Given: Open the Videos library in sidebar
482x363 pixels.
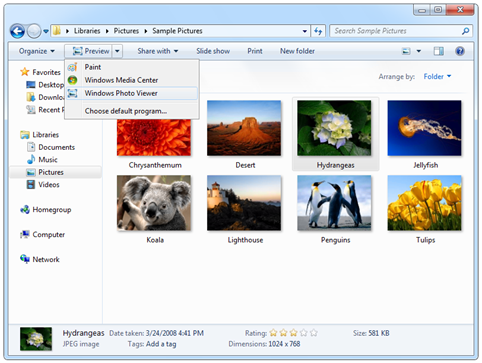Looking at the screenshot, I should click(49, 185).
